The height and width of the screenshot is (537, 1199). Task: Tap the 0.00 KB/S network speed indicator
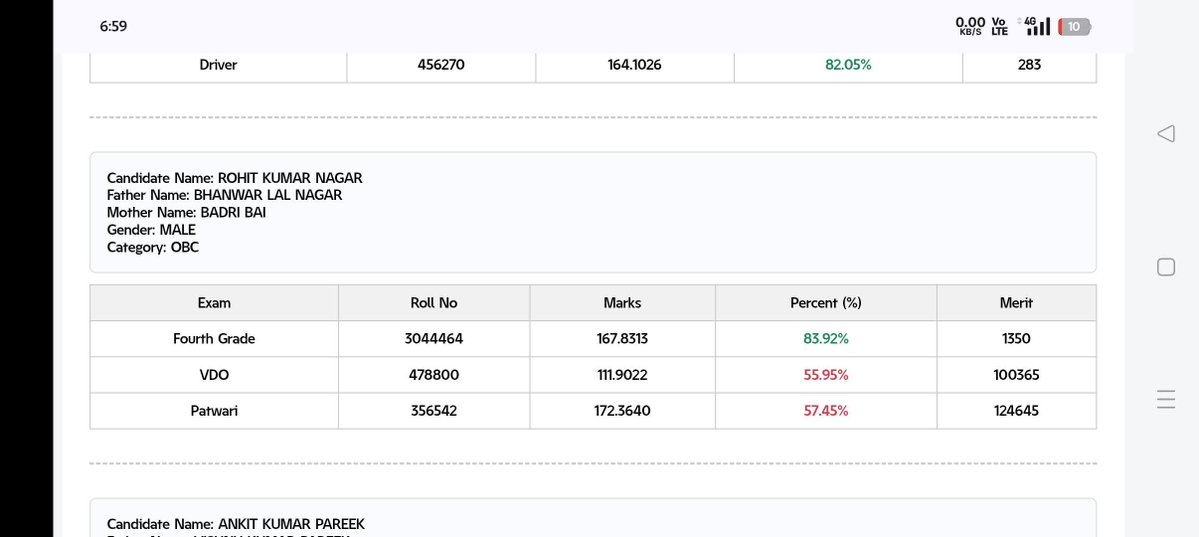click(x=970, y=27)
